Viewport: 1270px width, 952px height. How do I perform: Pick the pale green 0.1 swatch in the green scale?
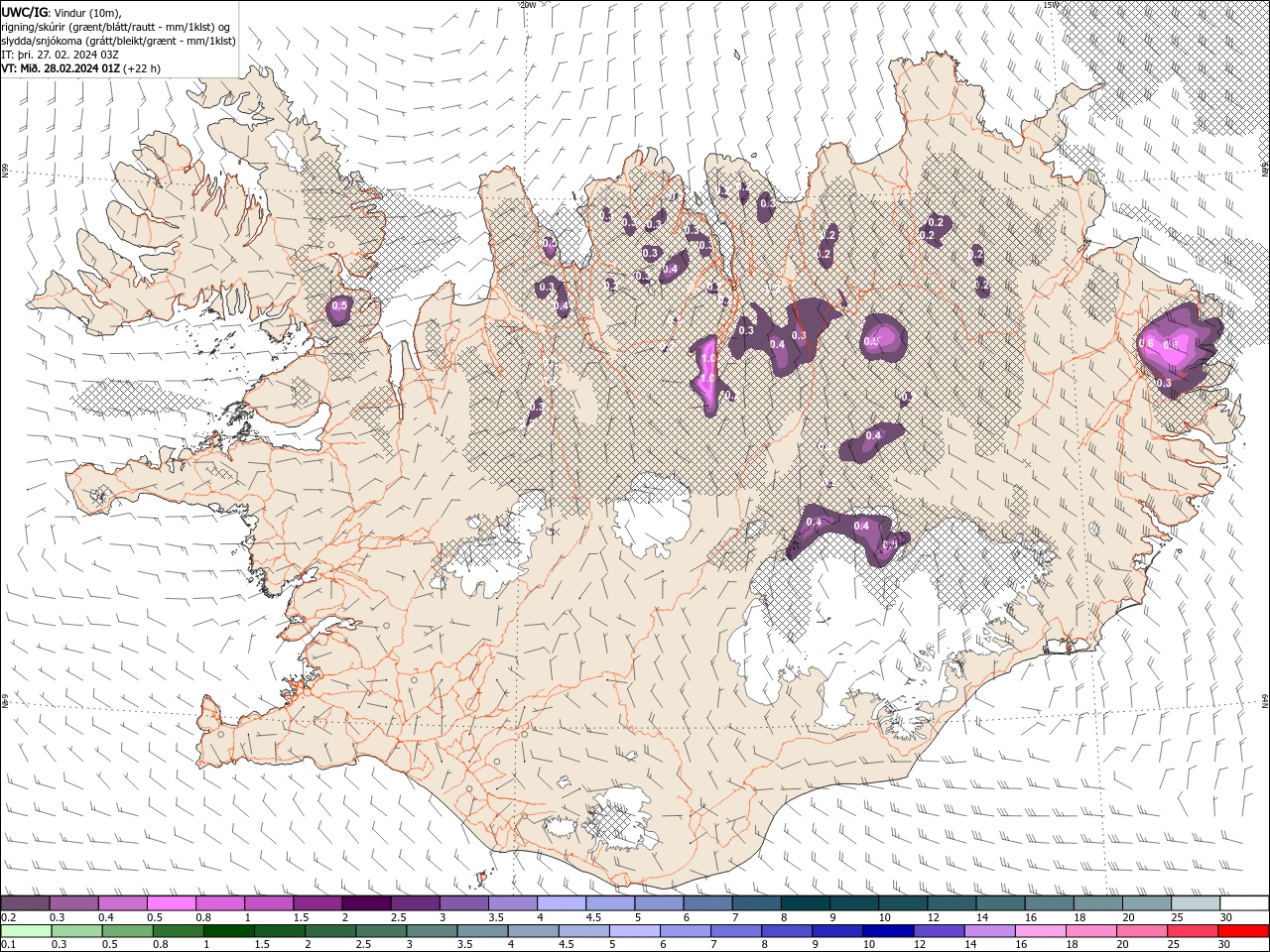26,931
